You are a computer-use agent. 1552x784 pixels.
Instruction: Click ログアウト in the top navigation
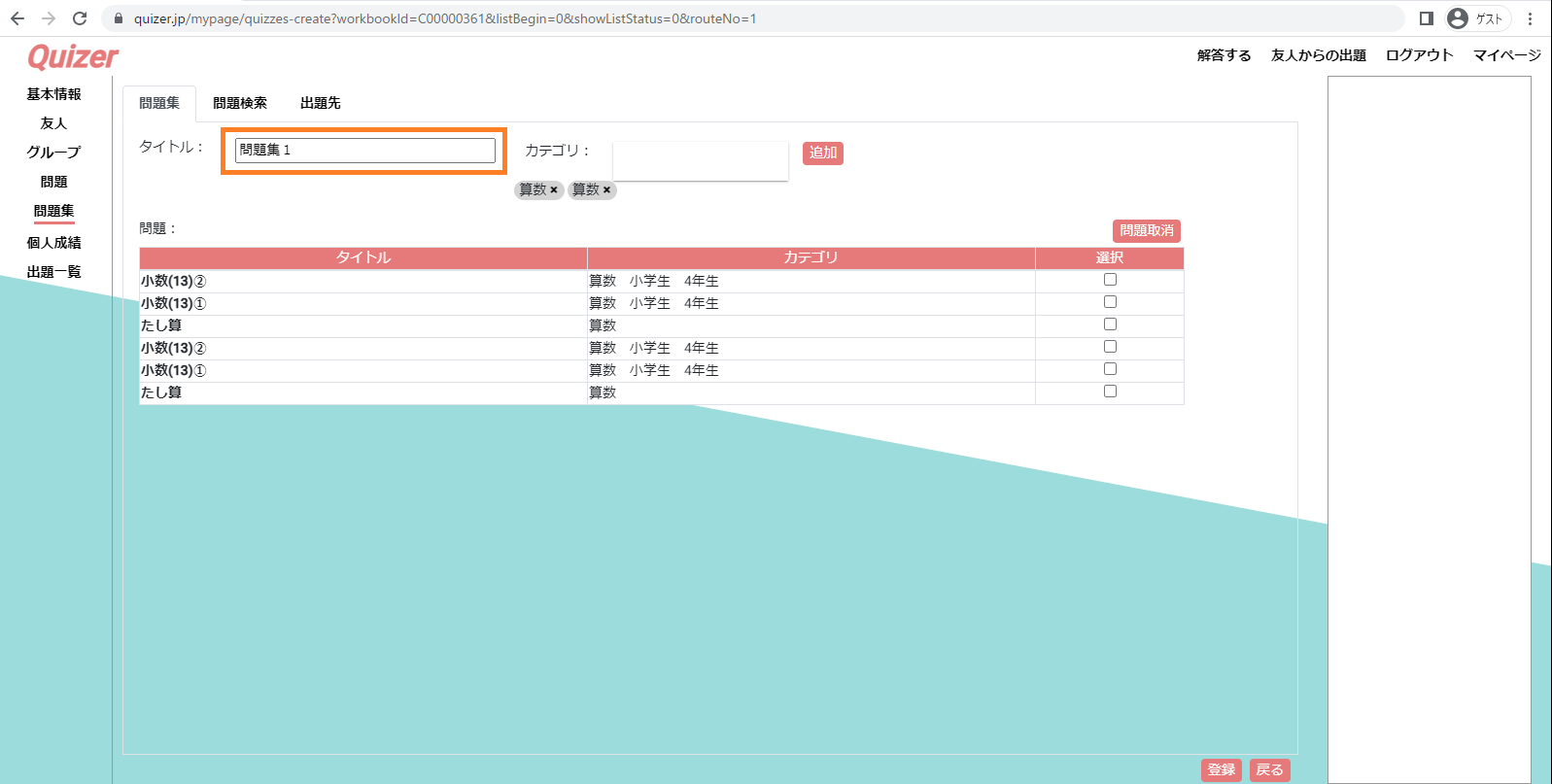(x=1419, y=55)
